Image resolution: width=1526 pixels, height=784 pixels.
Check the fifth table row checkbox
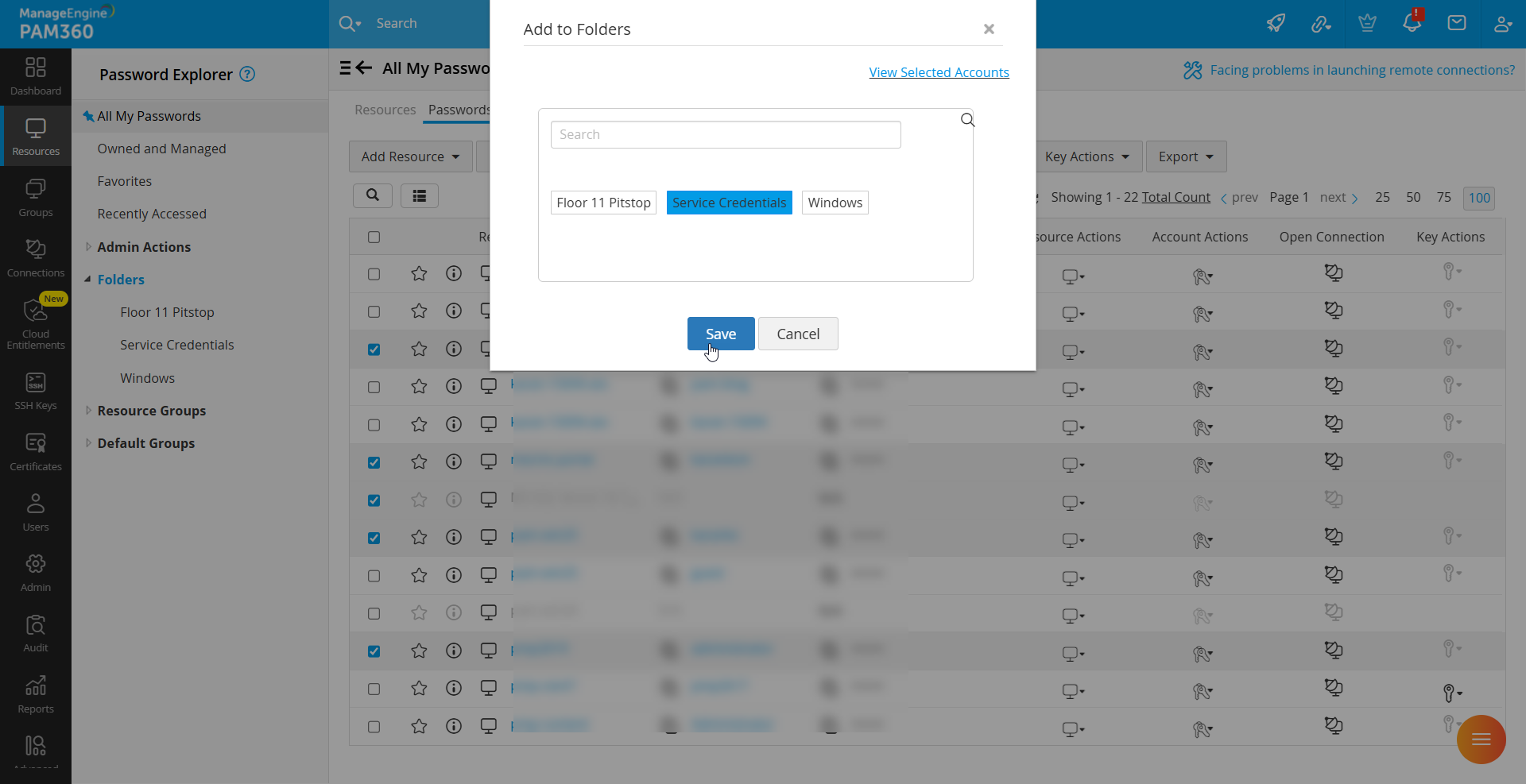point(374,425)
